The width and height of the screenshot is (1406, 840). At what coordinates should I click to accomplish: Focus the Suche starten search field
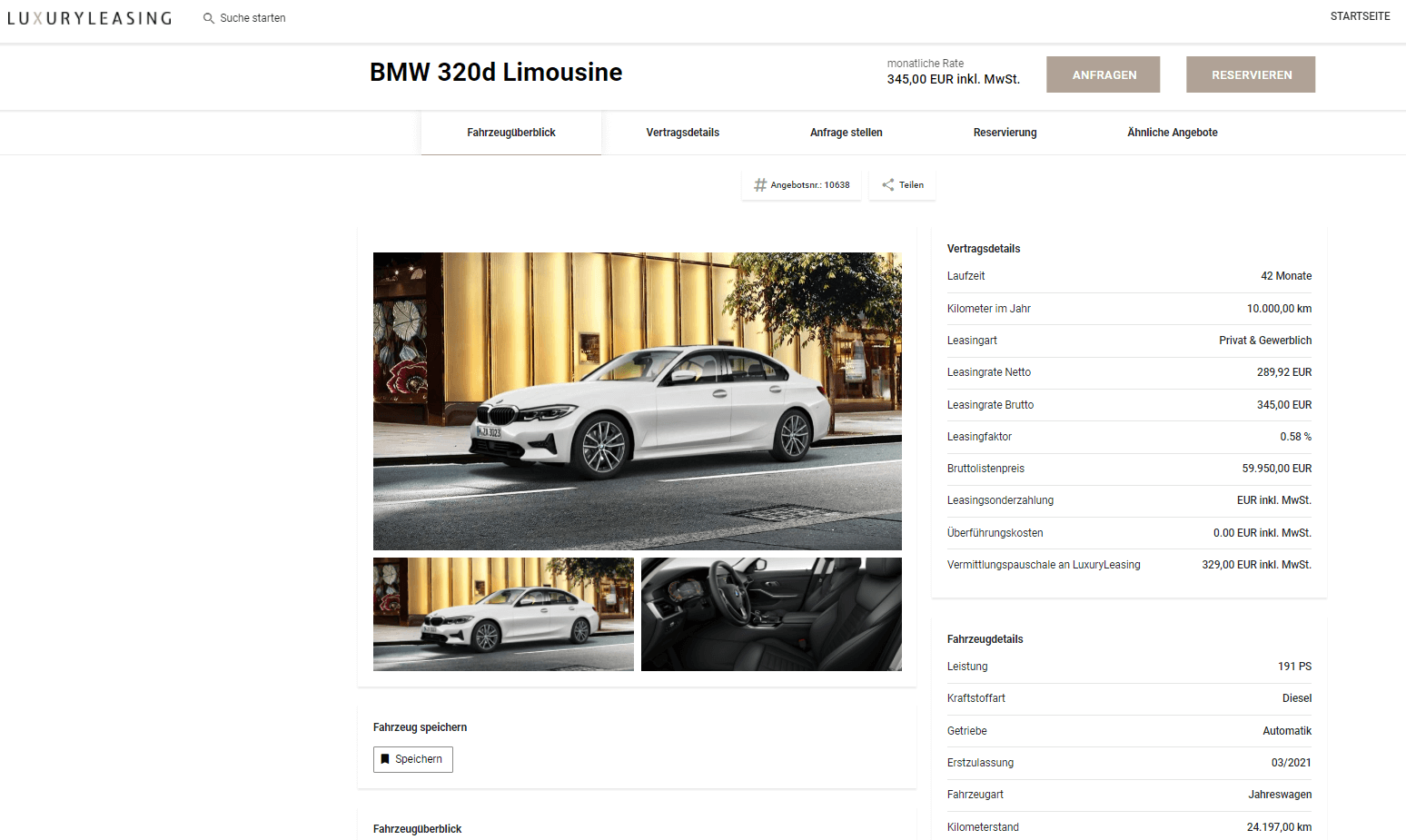pyautogui.click(x=252, y=18)
